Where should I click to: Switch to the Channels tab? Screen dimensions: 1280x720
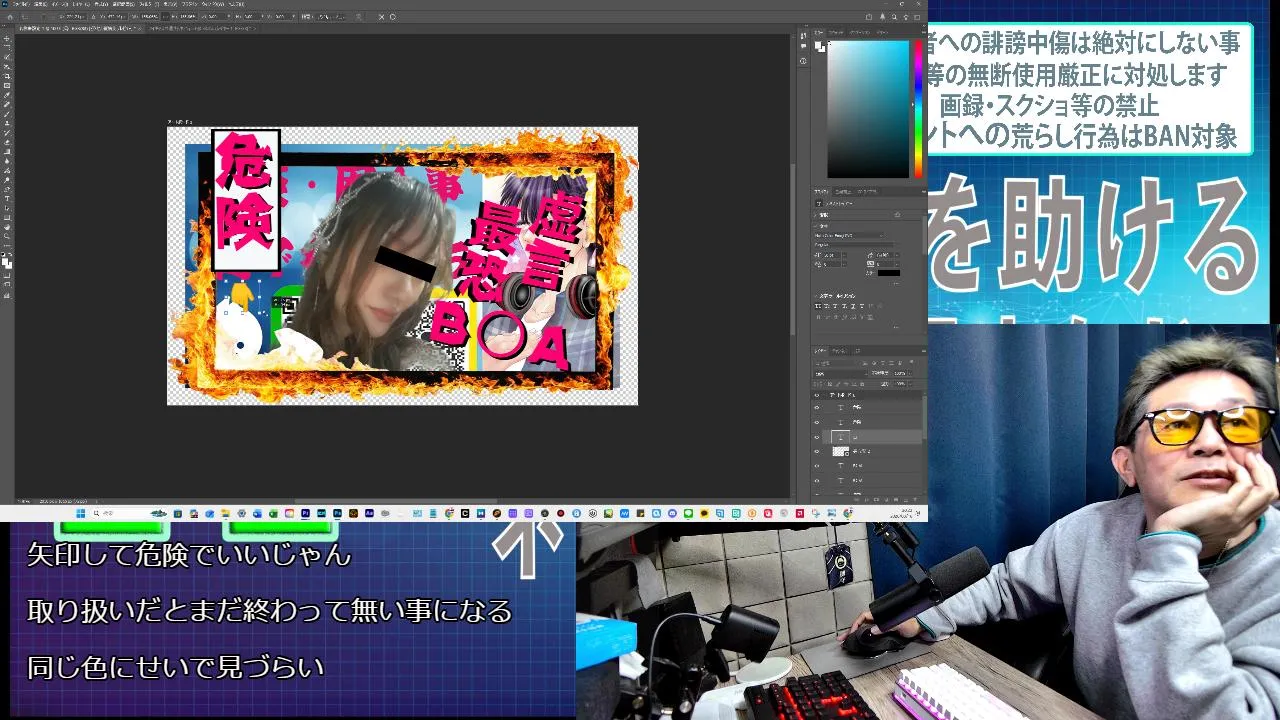tap(839, 350)
